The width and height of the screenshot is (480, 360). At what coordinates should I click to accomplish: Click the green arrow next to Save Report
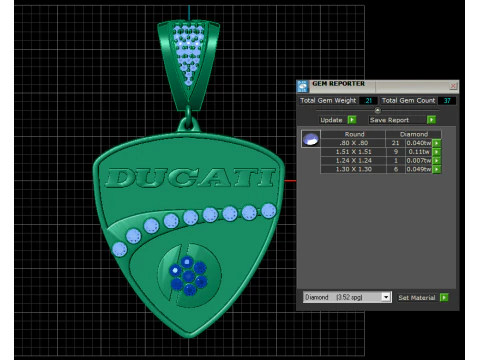click(431, 120)
